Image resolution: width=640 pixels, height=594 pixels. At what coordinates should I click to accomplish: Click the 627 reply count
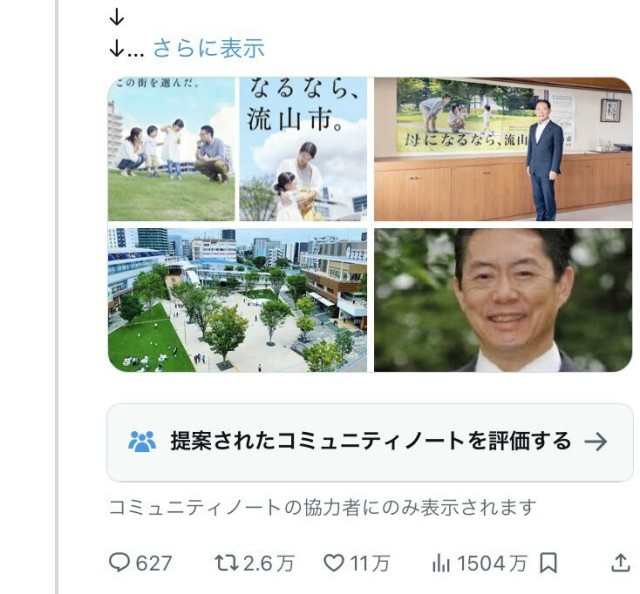(x=153, y=563)
